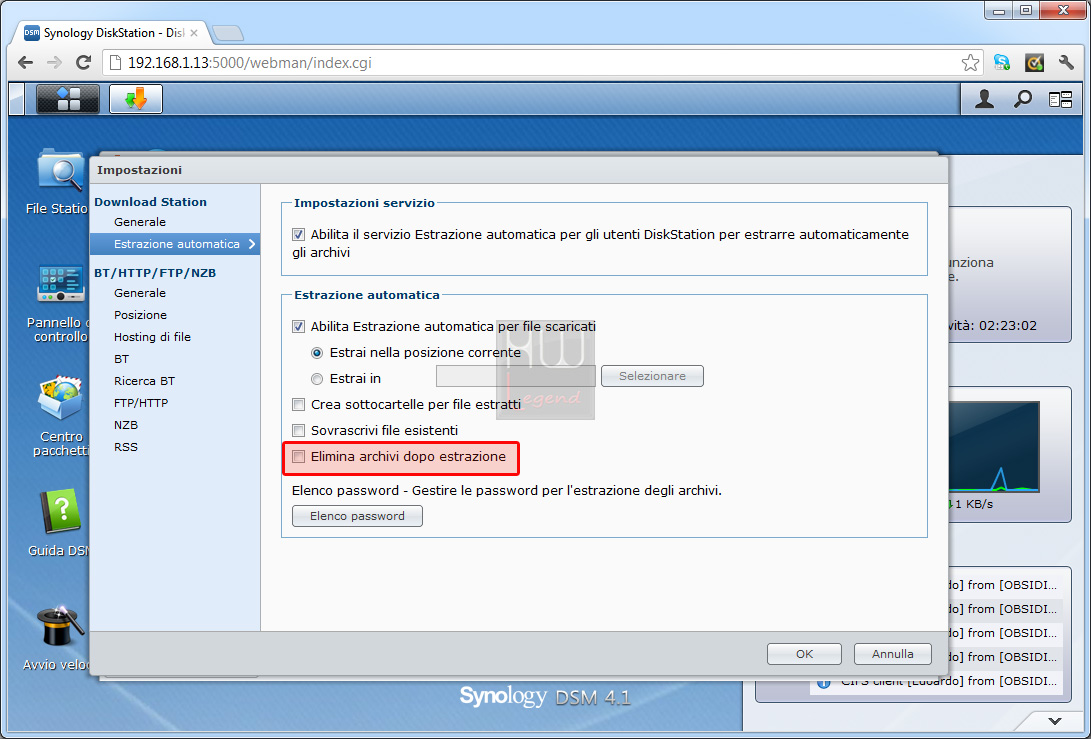Enable Sovrascrivi file esistenti checkbox

point(298,431)
